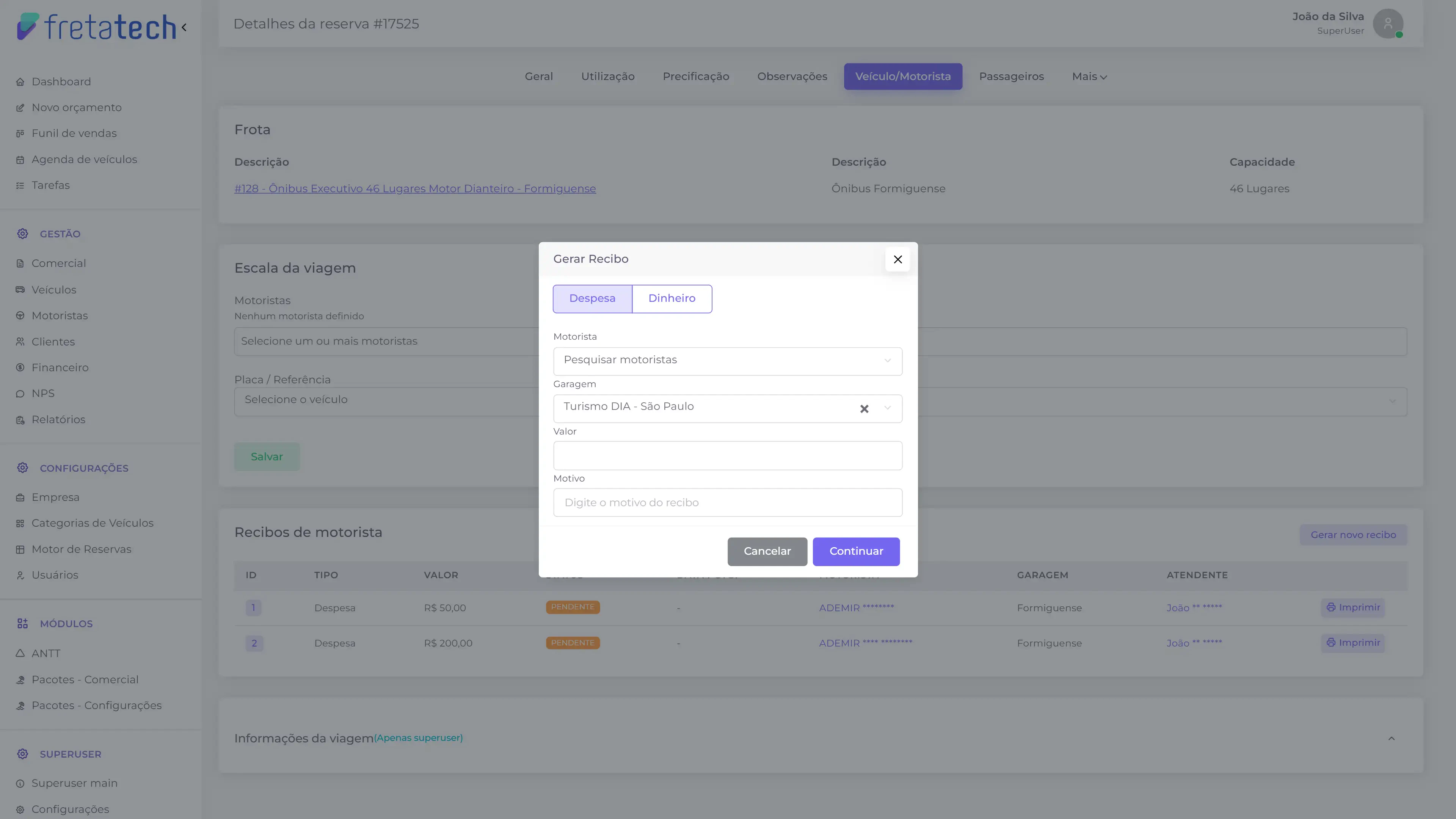Cancel the receipt dialog

tap(767, 552)
